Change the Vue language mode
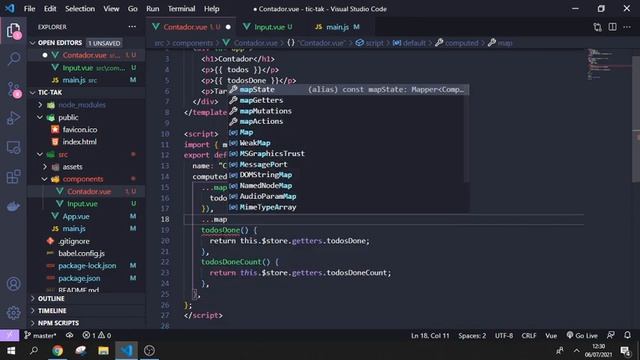 [551, 336]
